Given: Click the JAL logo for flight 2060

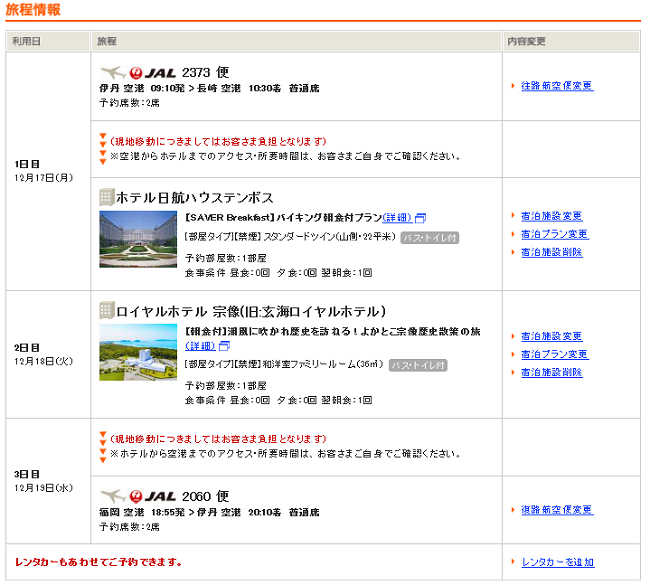Looking at the screenshot, I should point(138,496).
